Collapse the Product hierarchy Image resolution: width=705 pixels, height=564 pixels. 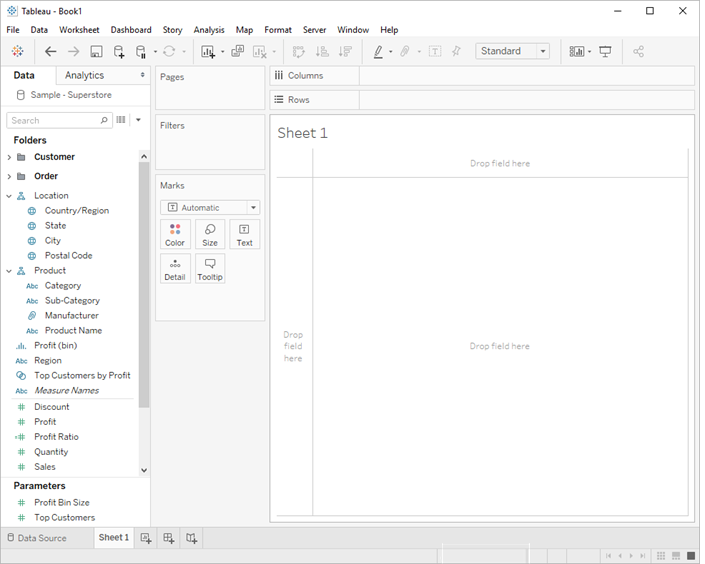pyautogui.click(x=9, y=271)
